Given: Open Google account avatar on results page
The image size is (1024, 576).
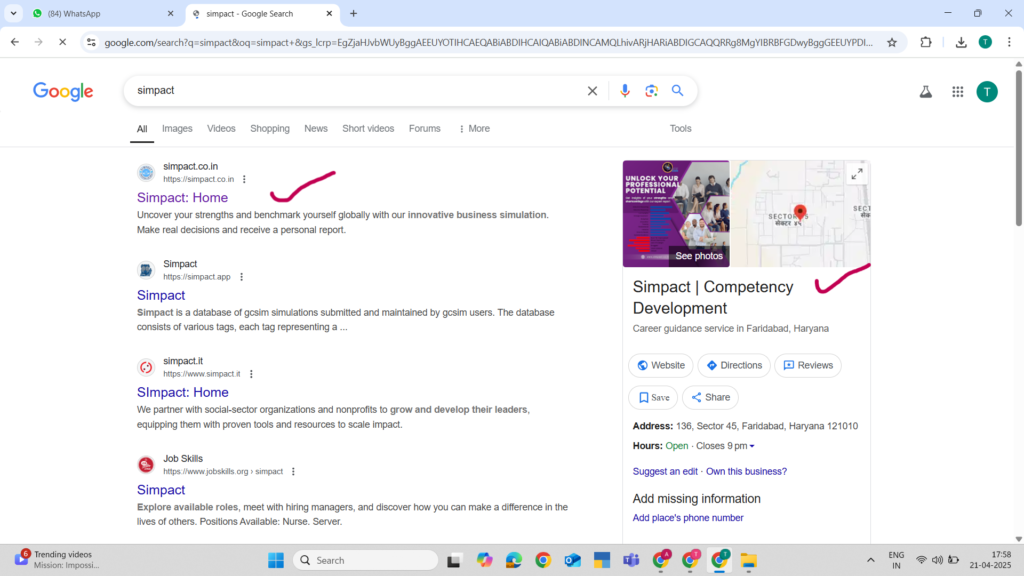Looking at the screenshot, I should (x=987, y=91).
